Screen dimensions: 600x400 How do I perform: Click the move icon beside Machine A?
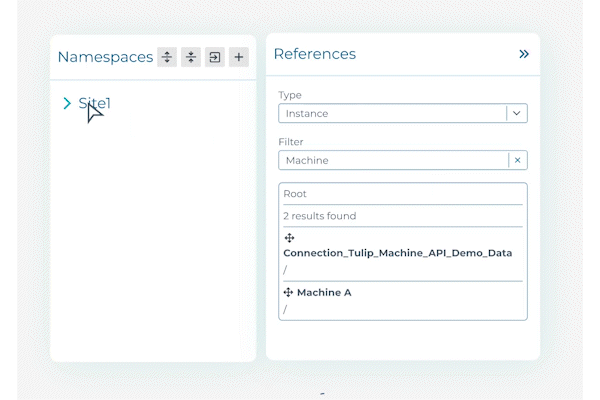click(x=288, y=293)
